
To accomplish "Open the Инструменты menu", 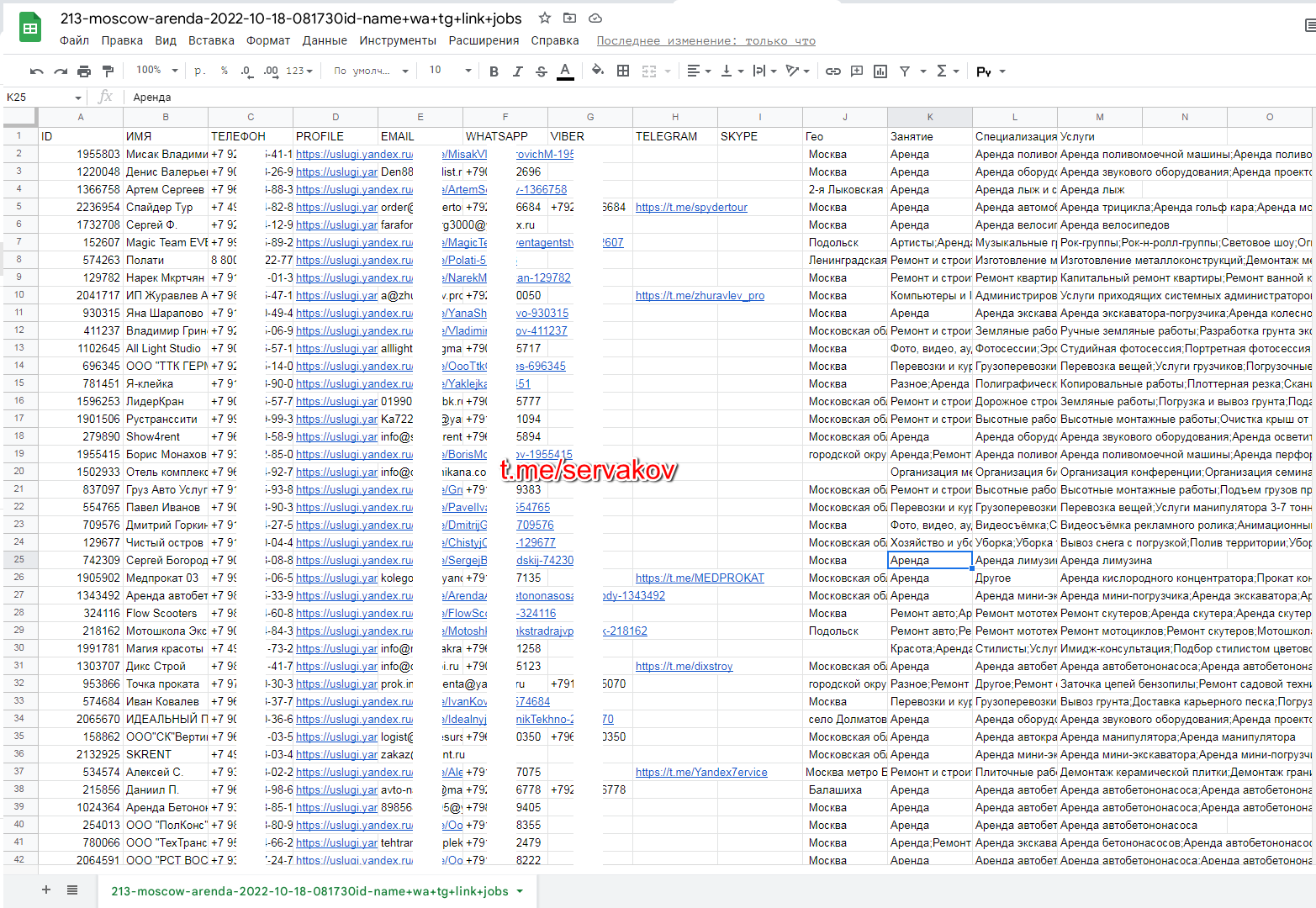I will (398, 40).
